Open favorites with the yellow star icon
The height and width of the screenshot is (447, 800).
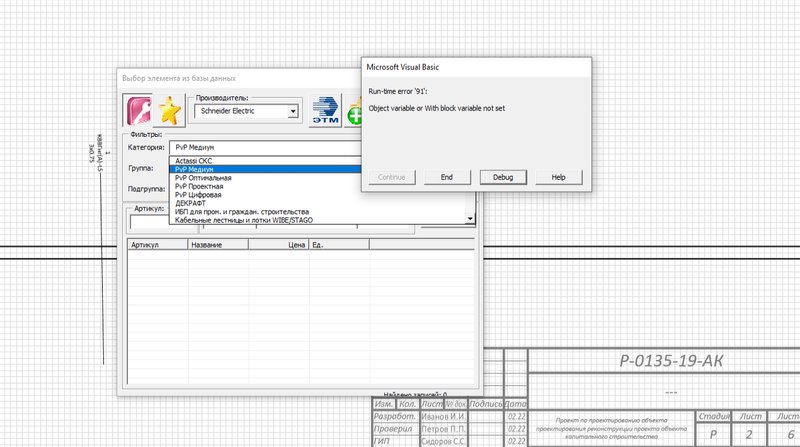[x=169, y=111]
